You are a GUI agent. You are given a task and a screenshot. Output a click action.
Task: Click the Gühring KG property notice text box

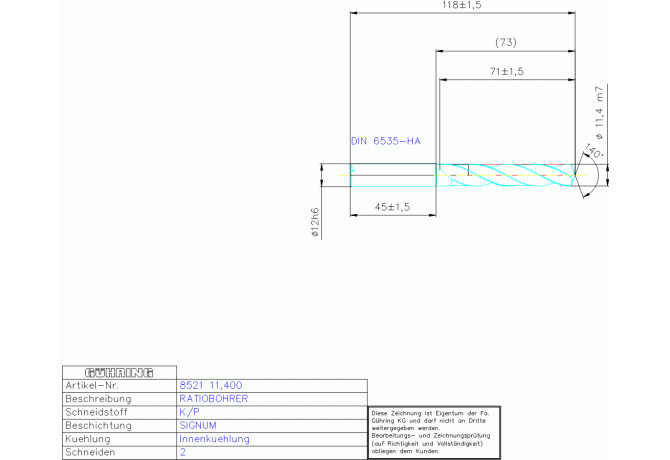pyautogui.click(x=434, y=431)
